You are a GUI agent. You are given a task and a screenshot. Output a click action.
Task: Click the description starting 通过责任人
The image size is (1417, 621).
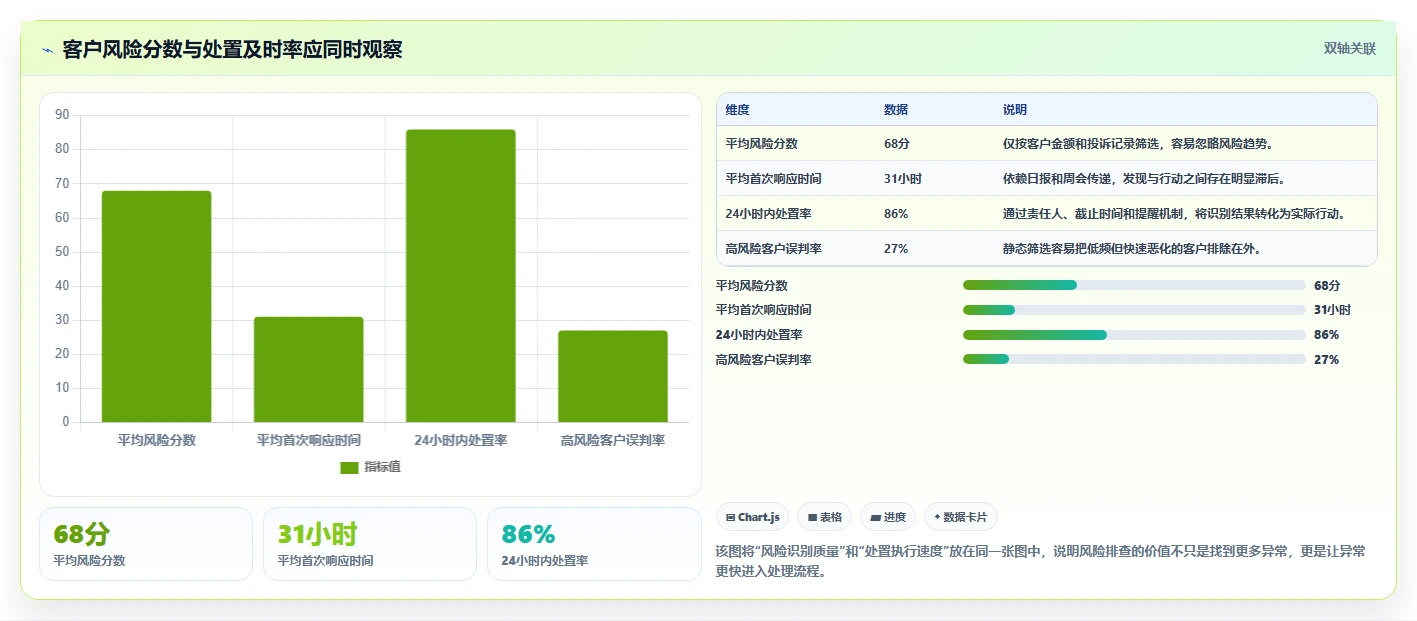click(x=1174, y=213)
